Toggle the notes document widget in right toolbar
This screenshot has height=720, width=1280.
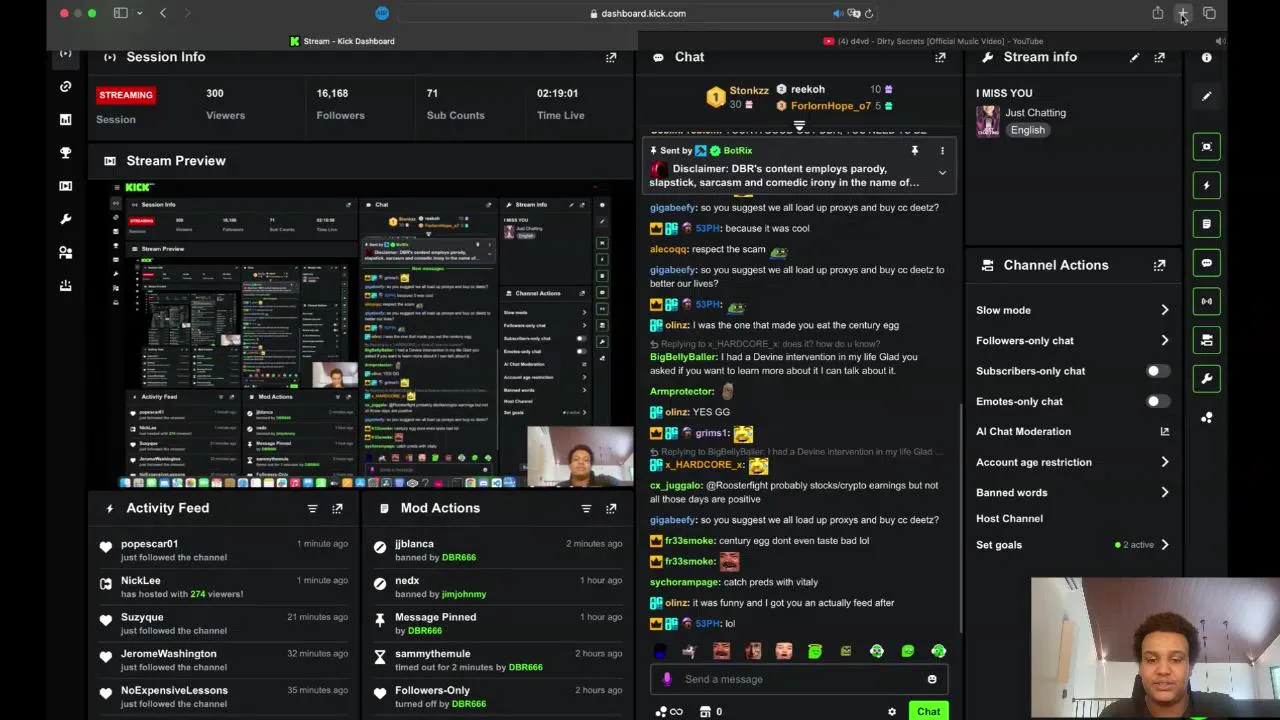coord(1207,224)
